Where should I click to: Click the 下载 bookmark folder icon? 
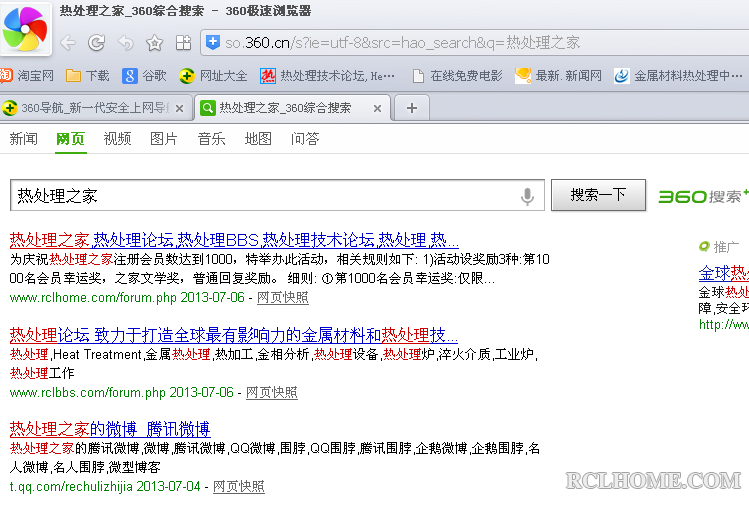click(x=73, y=75)
